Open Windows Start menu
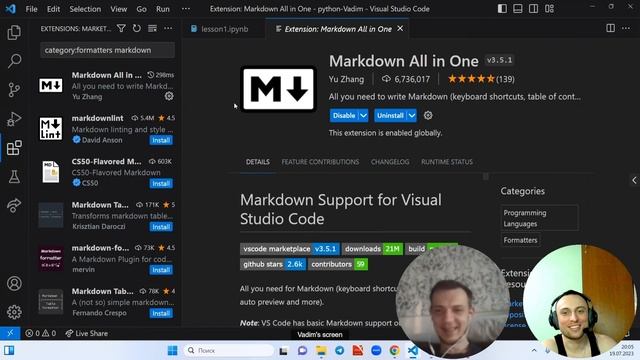 pos(173,350)
